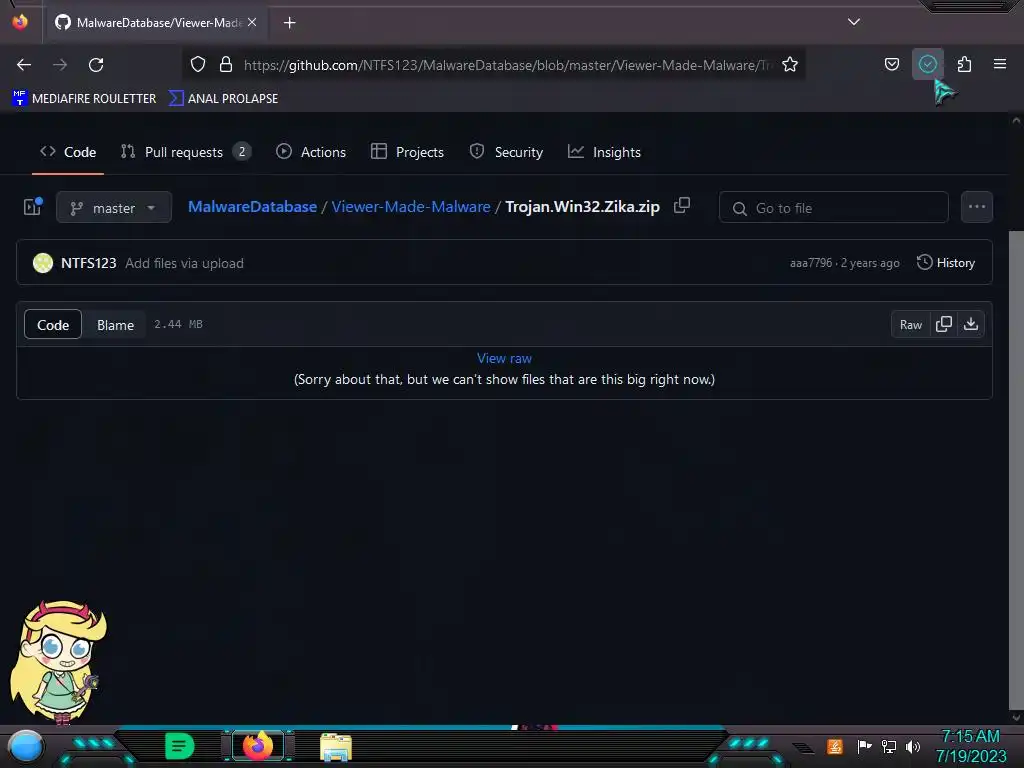Open commit aaa7796

point(811,263)
